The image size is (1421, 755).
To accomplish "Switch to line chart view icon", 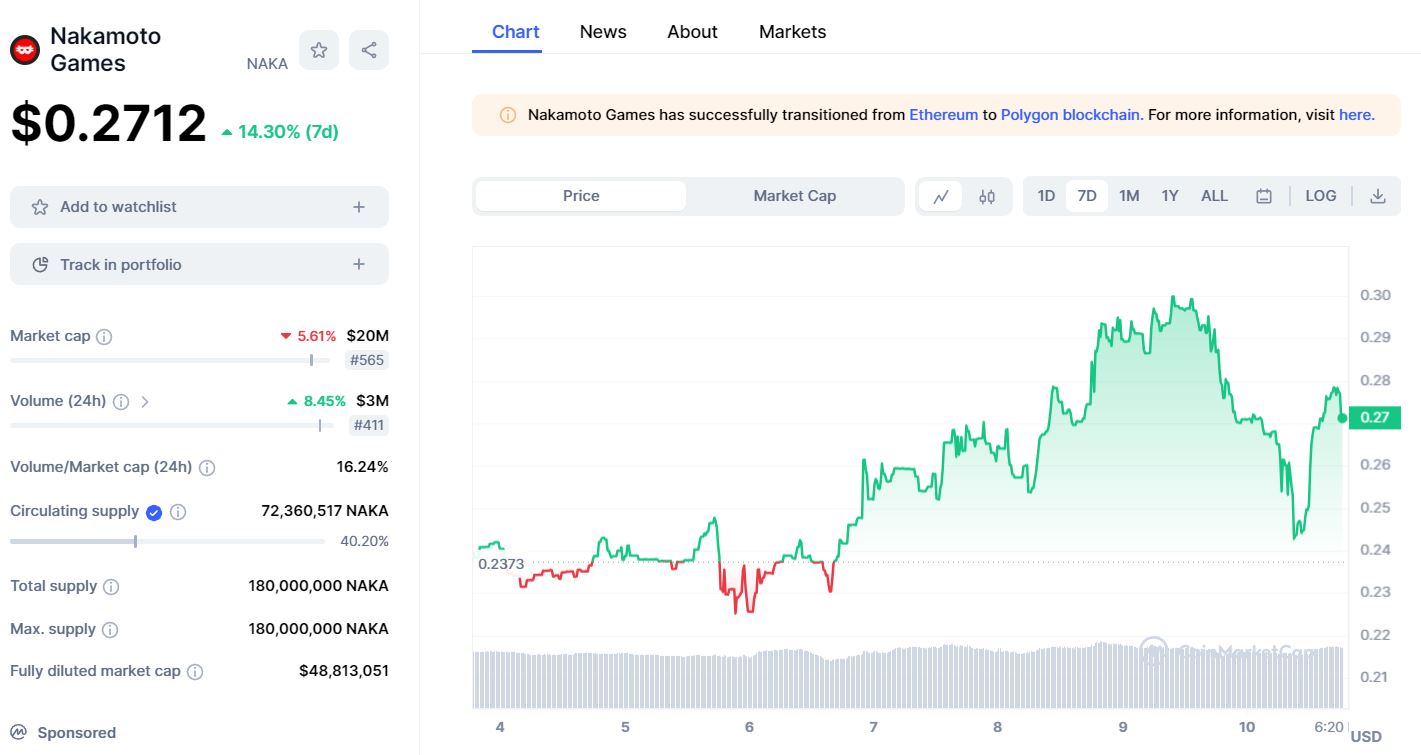I will pyautogui.click(x=941, y=196).
